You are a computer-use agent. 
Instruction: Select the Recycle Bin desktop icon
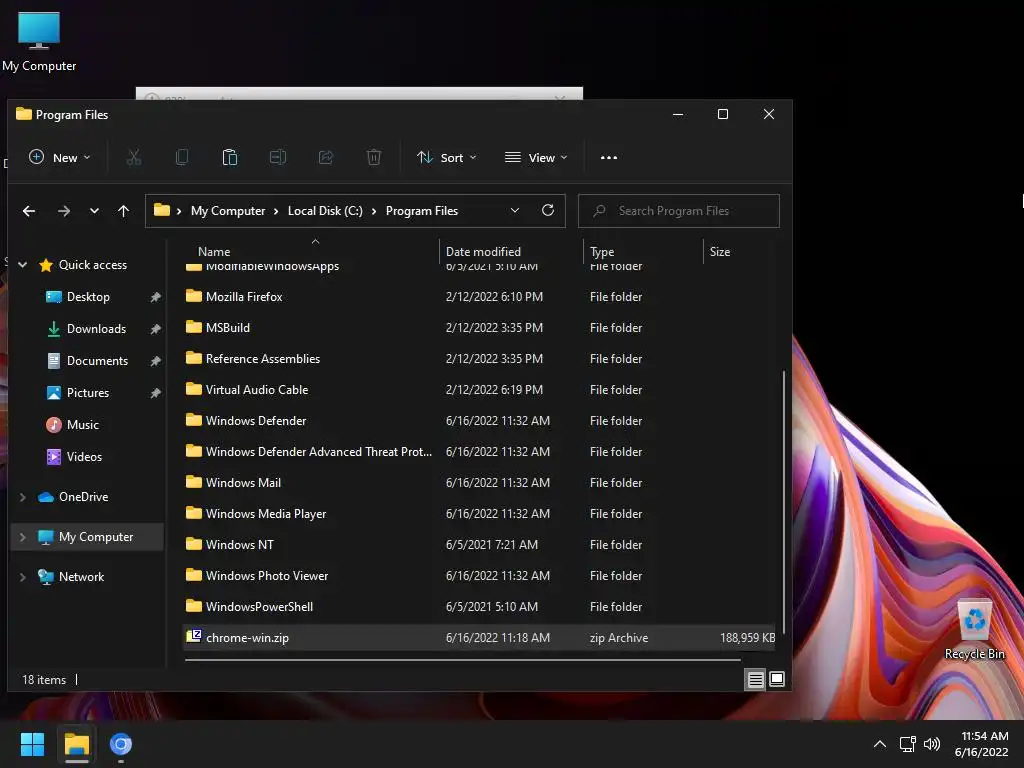[974, 630]
